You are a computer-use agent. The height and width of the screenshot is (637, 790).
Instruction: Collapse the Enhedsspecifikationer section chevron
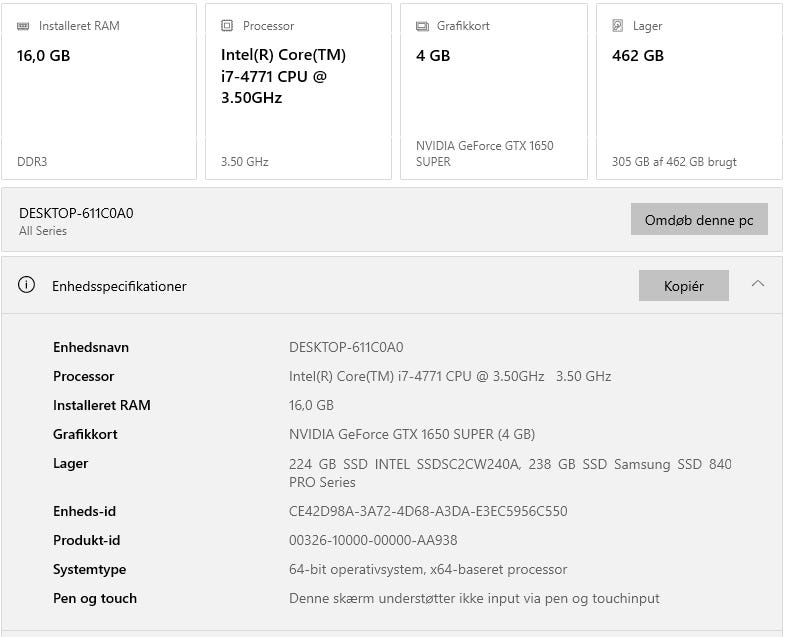[758, 285]
